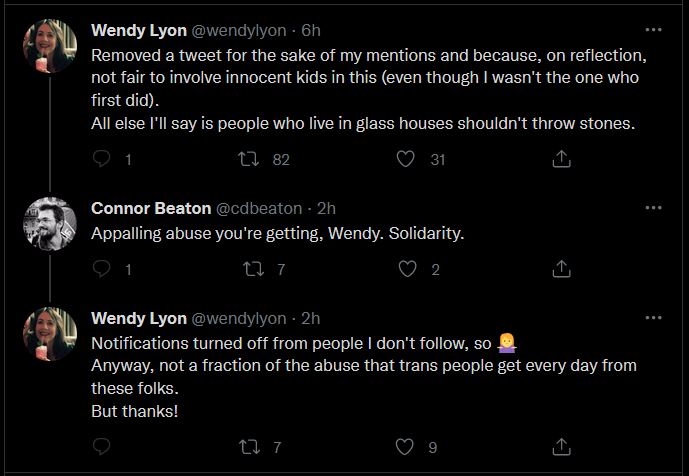Viewport: 689px width, 476px height.
Task: Like Connor Beaton's tweet
Action: [406, 268]
